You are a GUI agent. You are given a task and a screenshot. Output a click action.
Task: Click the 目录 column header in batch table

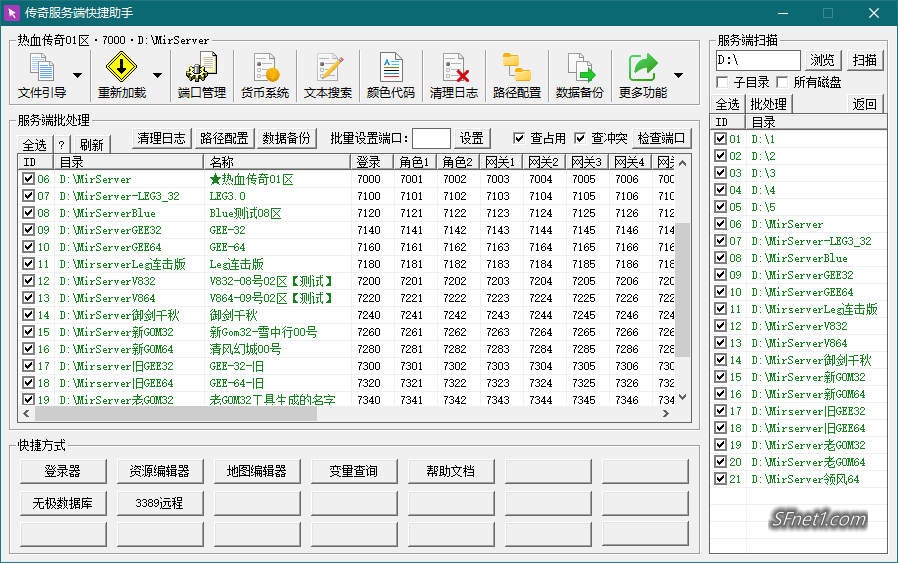[128, 162]
